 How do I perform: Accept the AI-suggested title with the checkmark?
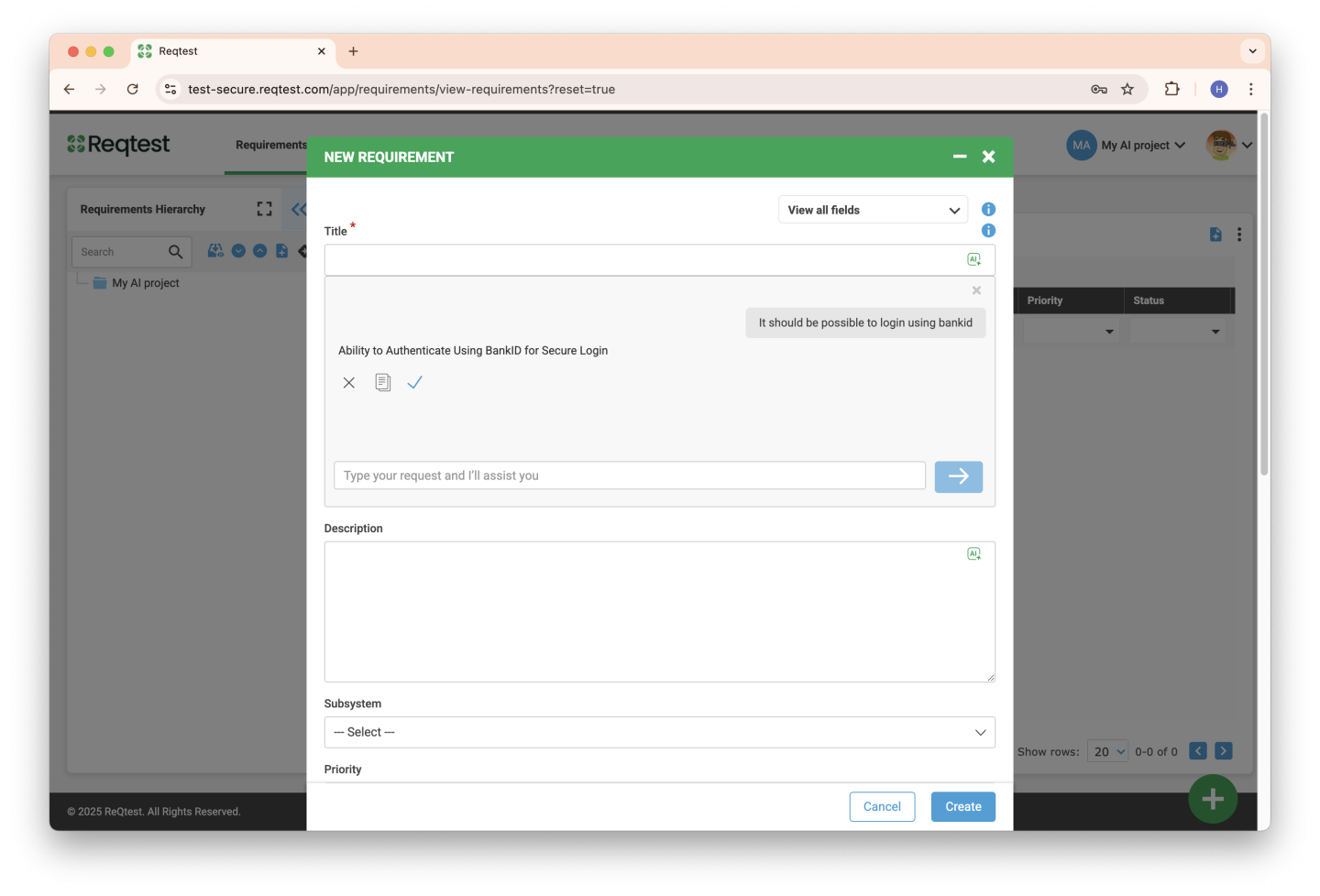(414, 383)
